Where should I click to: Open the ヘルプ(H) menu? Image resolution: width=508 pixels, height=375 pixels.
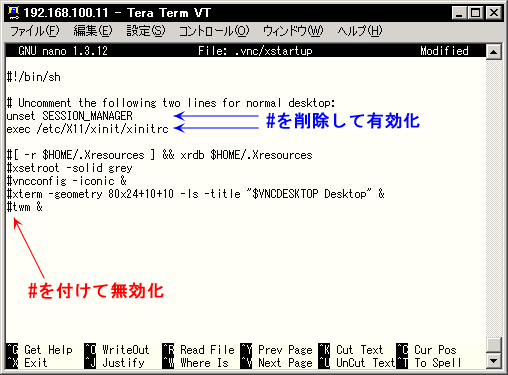click(x=360, y=31)
